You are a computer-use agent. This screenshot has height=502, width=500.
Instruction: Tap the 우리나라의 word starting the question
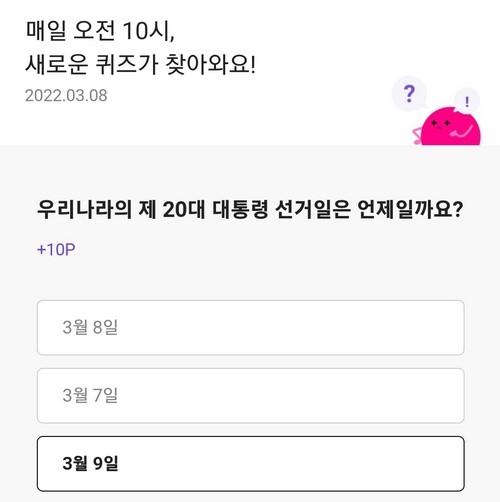tap(84, 210)
